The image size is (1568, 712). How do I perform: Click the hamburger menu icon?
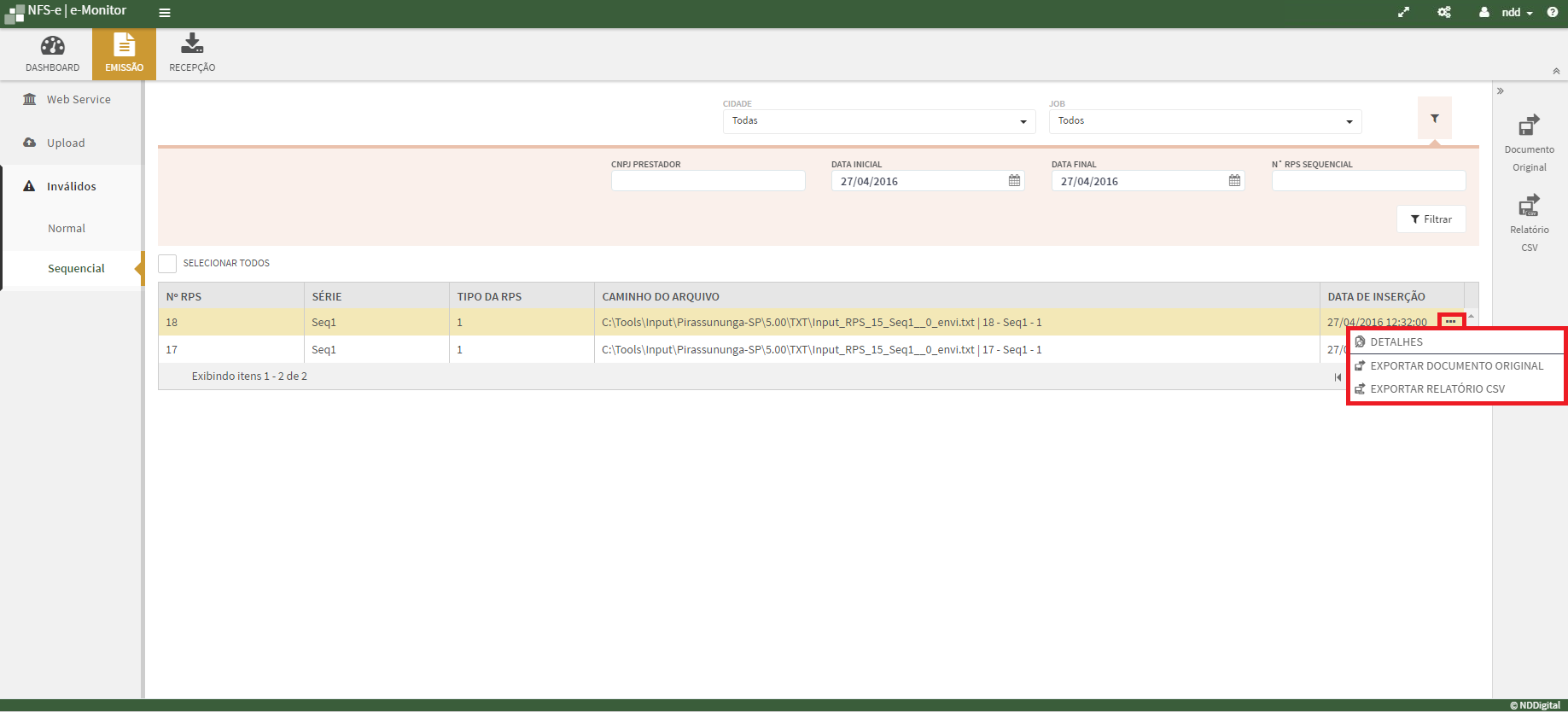[x=165, y=13]
